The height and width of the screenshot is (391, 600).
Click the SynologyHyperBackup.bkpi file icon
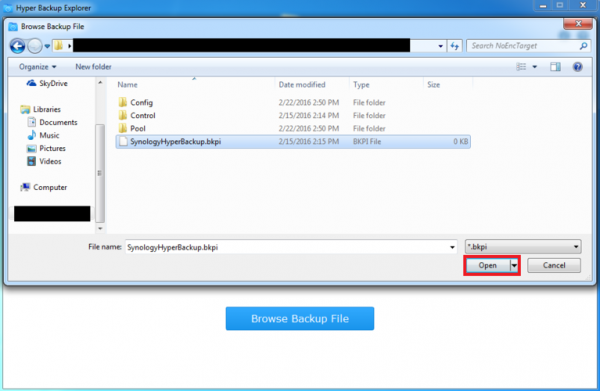point(123,142)
